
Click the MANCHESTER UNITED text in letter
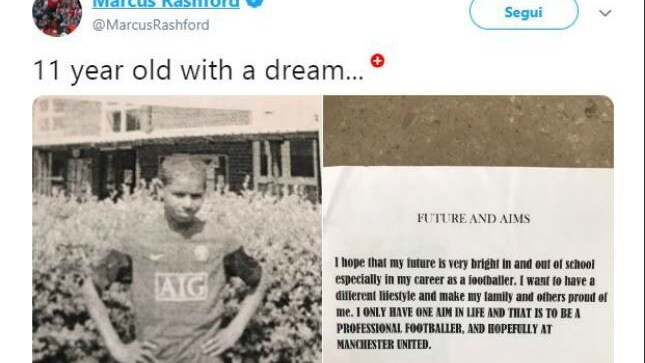click(384, 344)
